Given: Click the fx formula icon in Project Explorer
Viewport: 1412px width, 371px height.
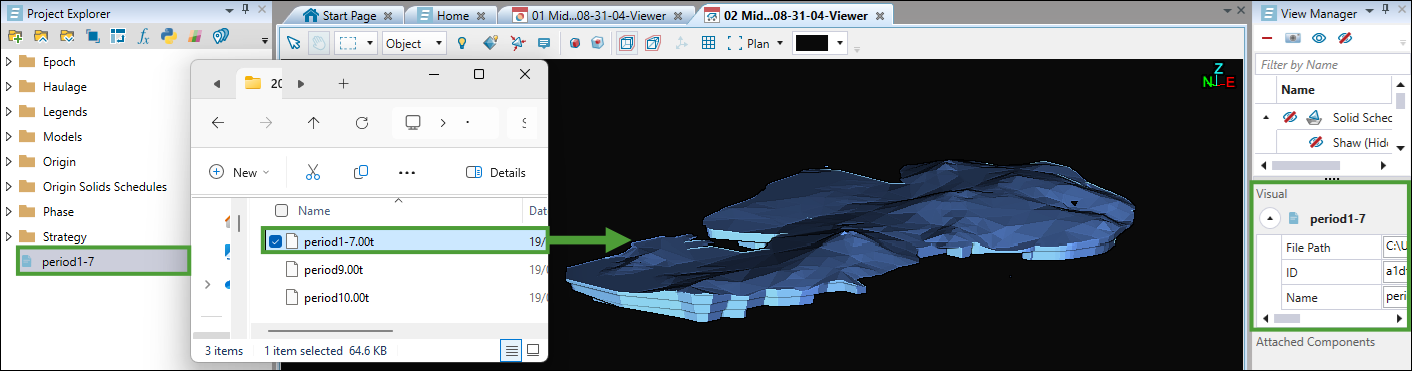Looking at the screenshot, I should click(144, 36).
